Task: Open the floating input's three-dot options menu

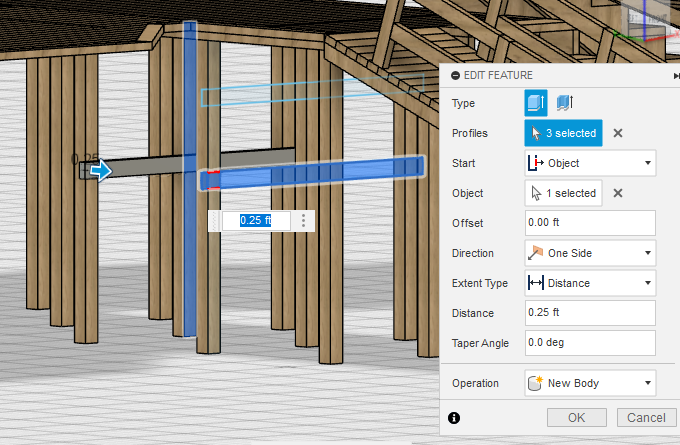Action: pyautogui.click(x=303, y=221)
